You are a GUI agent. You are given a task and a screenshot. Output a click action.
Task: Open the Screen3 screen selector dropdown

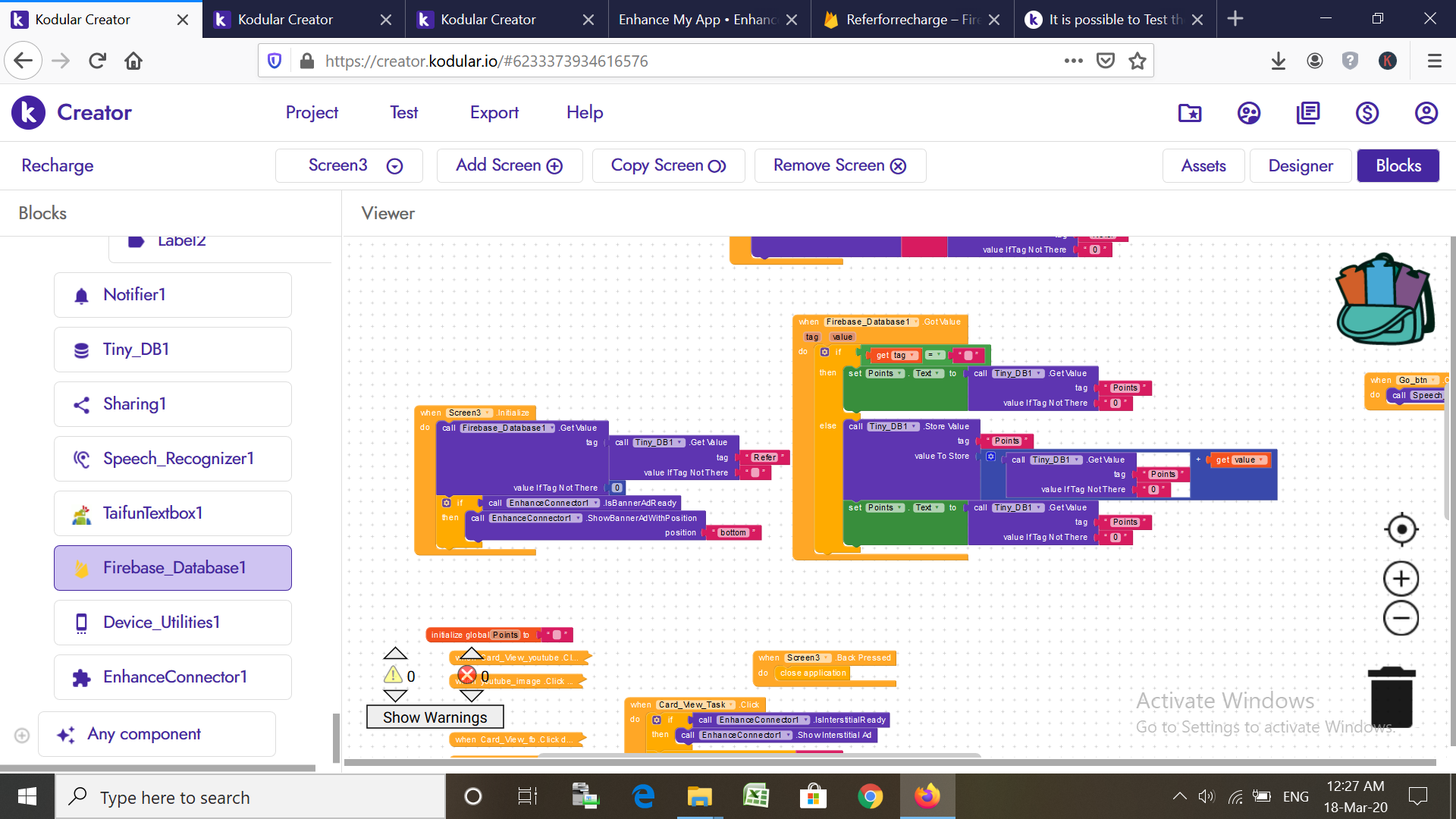349,165
